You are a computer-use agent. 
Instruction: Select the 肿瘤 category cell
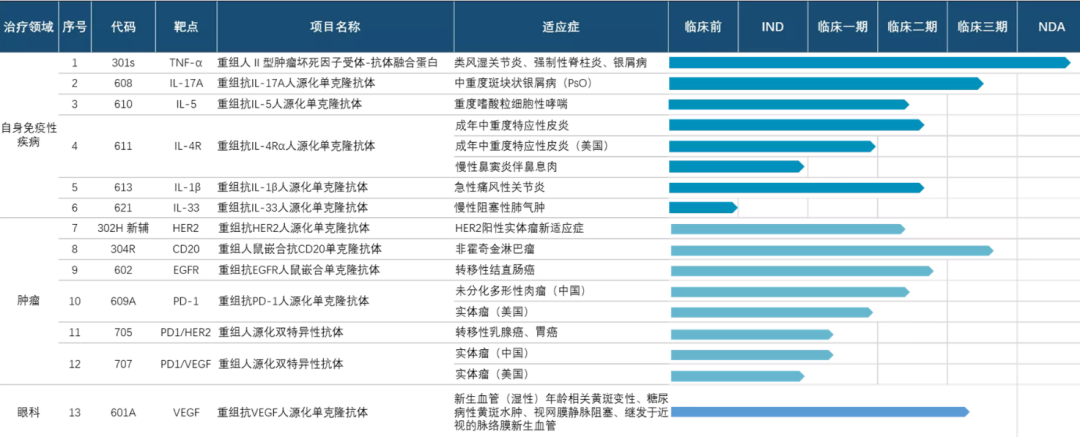[x=28, y=301]
